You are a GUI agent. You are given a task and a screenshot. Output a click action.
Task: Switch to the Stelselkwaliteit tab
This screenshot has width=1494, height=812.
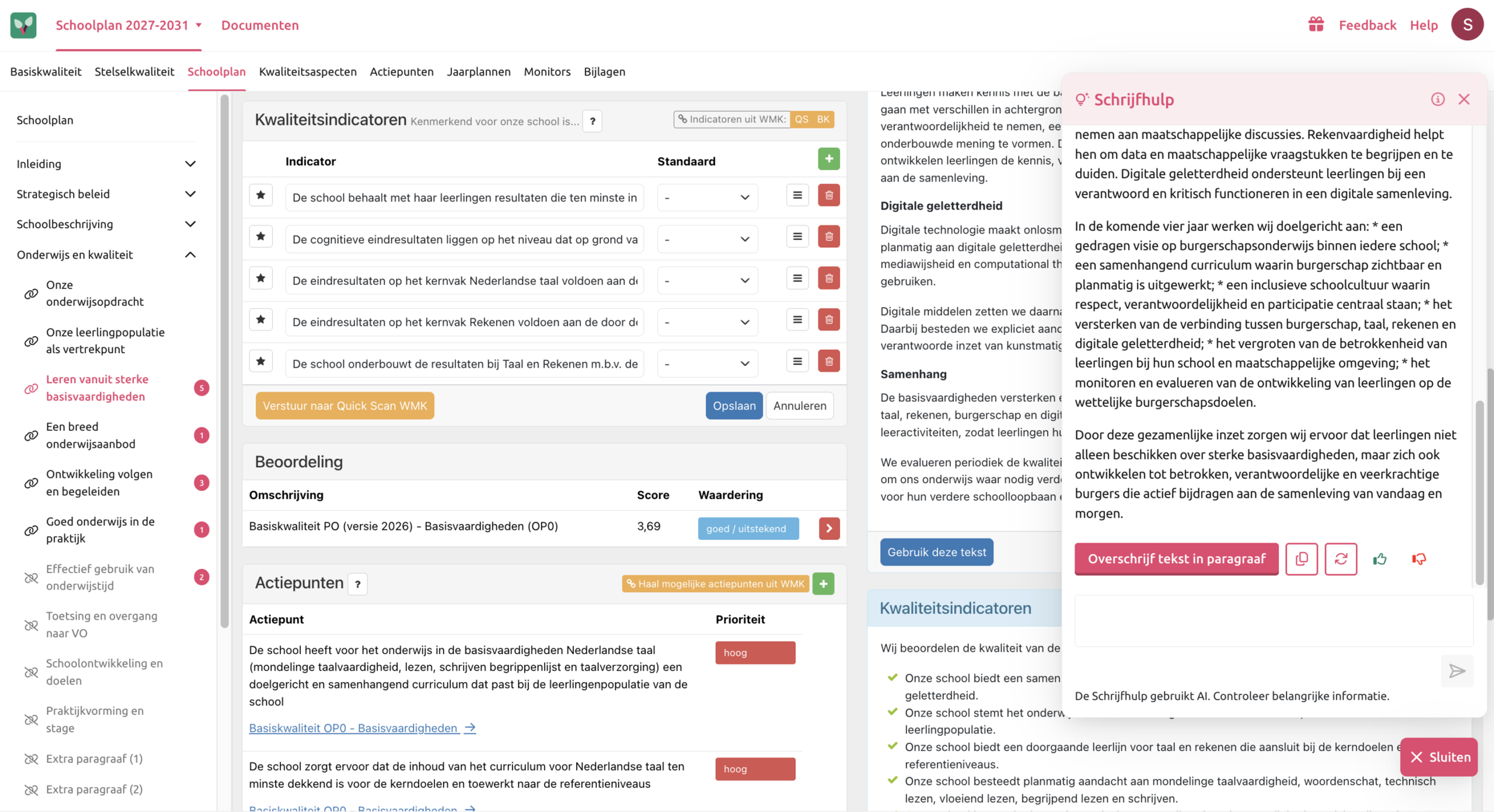click(135, 71)
